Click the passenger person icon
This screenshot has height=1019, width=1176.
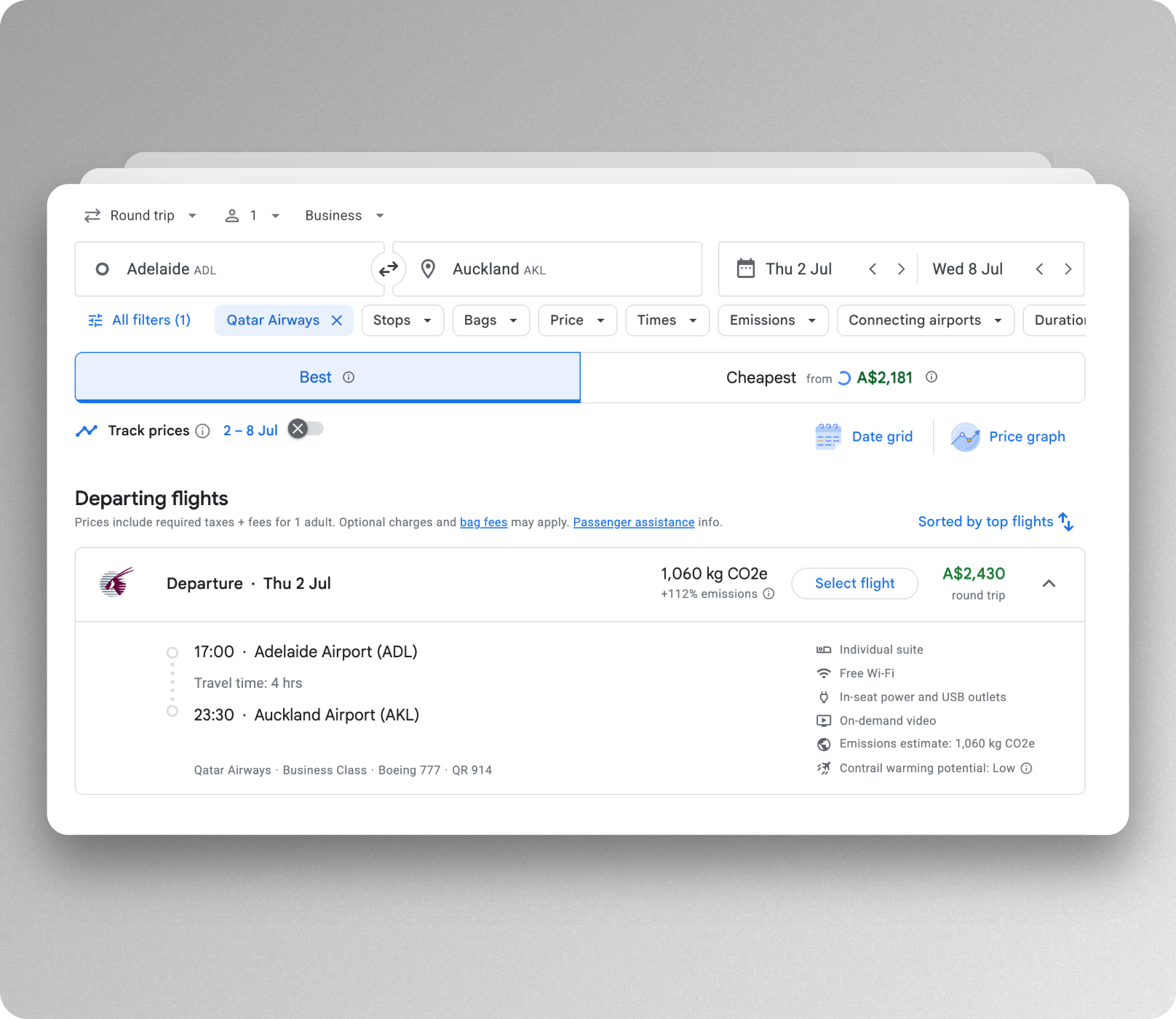pos(232,215)
